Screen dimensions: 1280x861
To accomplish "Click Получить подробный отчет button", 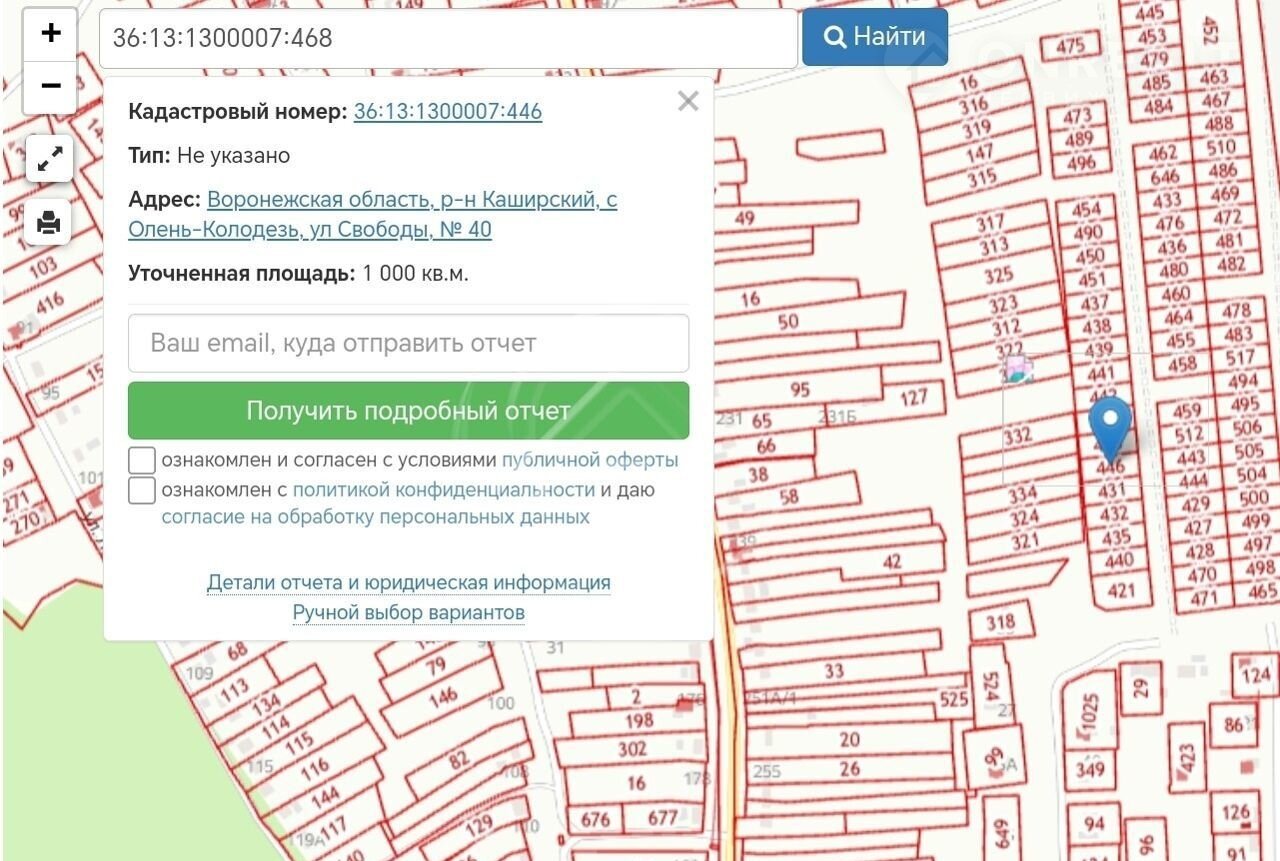I will pos(408,411).
